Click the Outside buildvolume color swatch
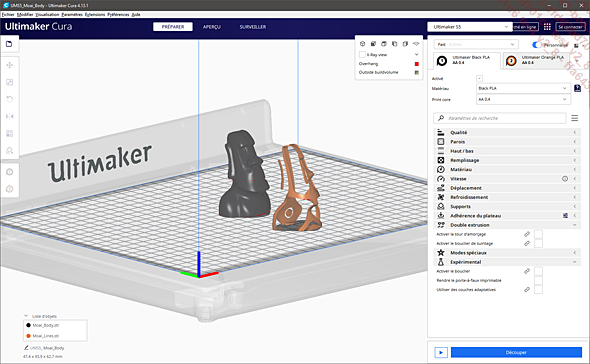The height and width of the screenshot is (364, 590). (417, 73)
